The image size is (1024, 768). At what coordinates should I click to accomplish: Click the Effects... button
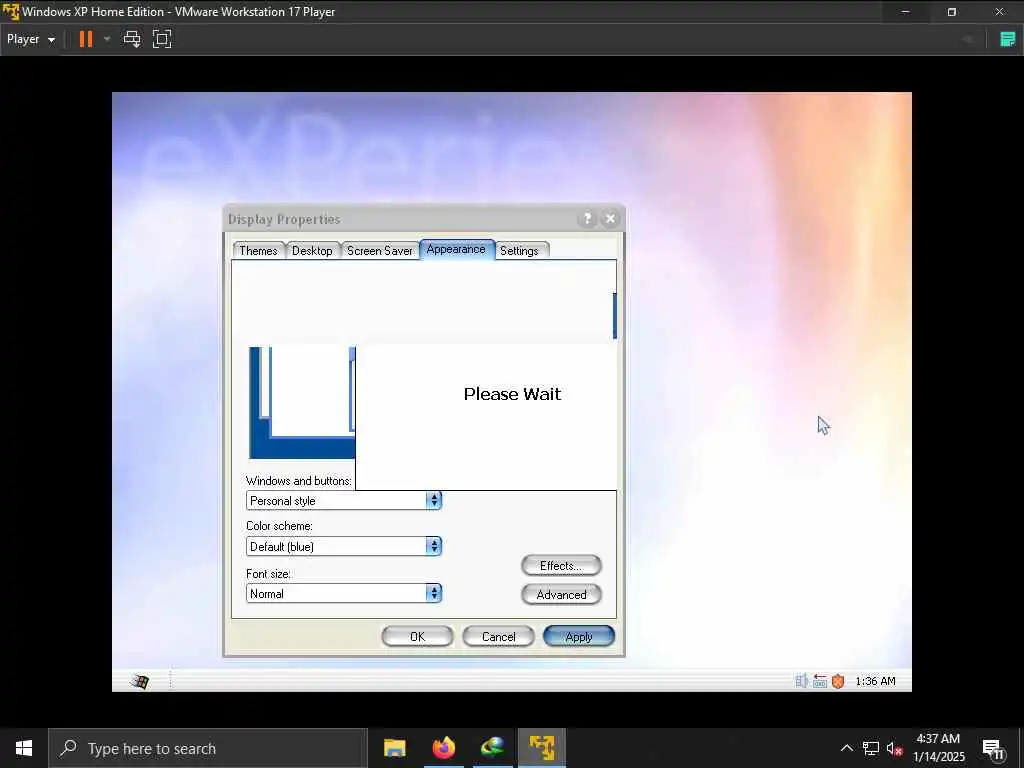(561, 566)
